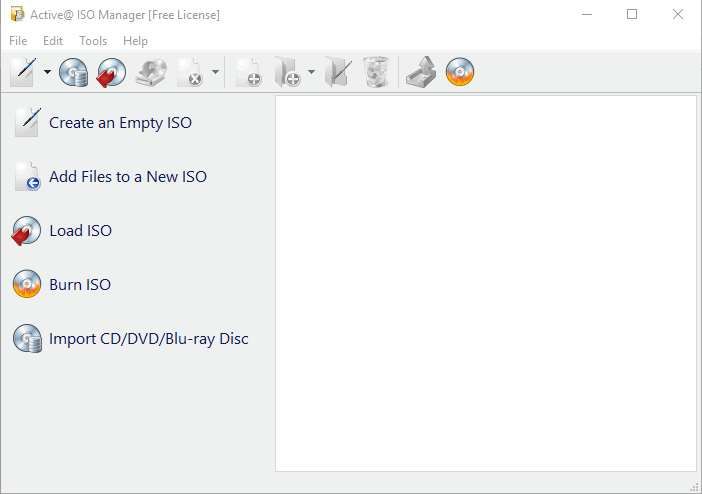Open the Help menu
702x494 pixels.
click(135, 41)
